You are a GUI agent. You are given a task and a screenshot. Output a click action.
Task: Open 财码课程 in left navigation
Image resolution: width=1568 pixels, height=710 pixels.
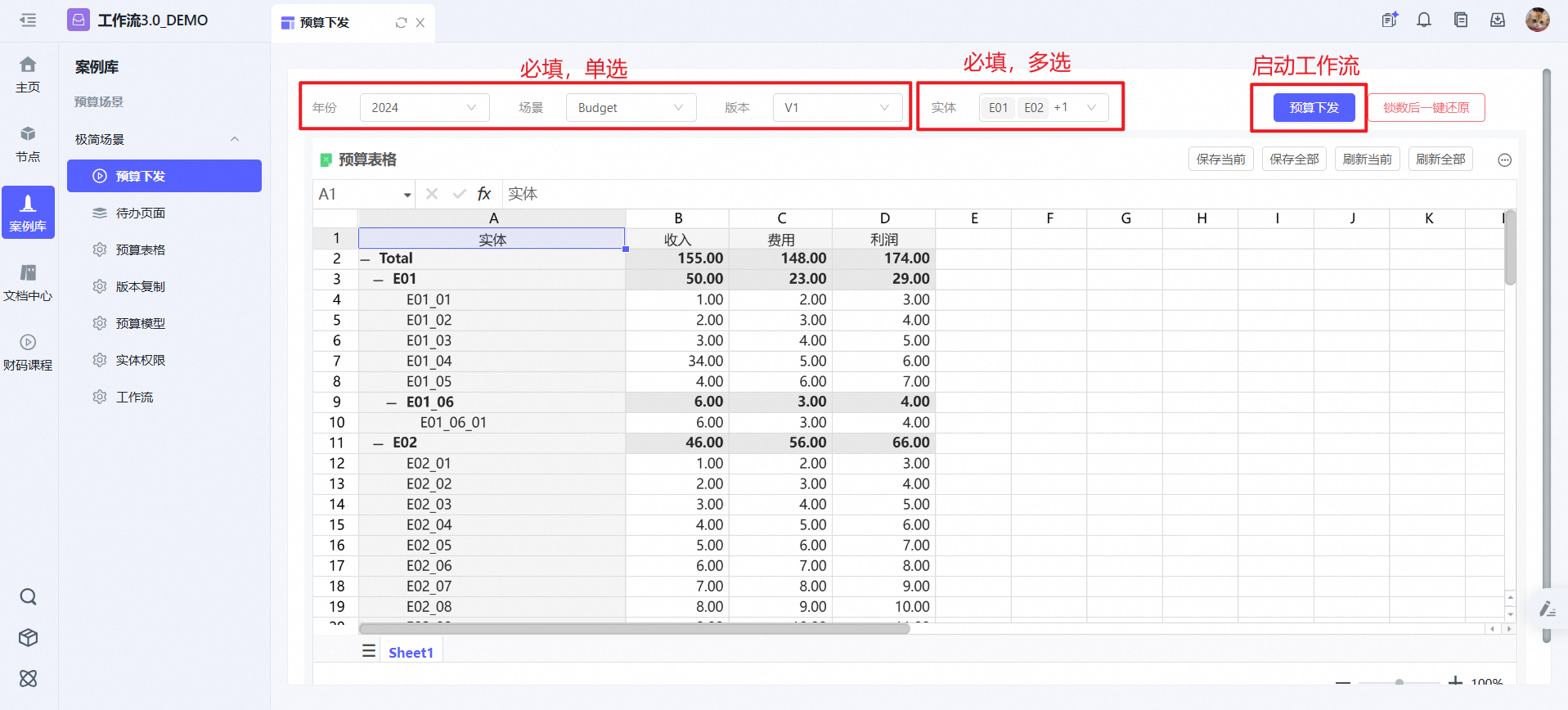click(x=28, y=352)
